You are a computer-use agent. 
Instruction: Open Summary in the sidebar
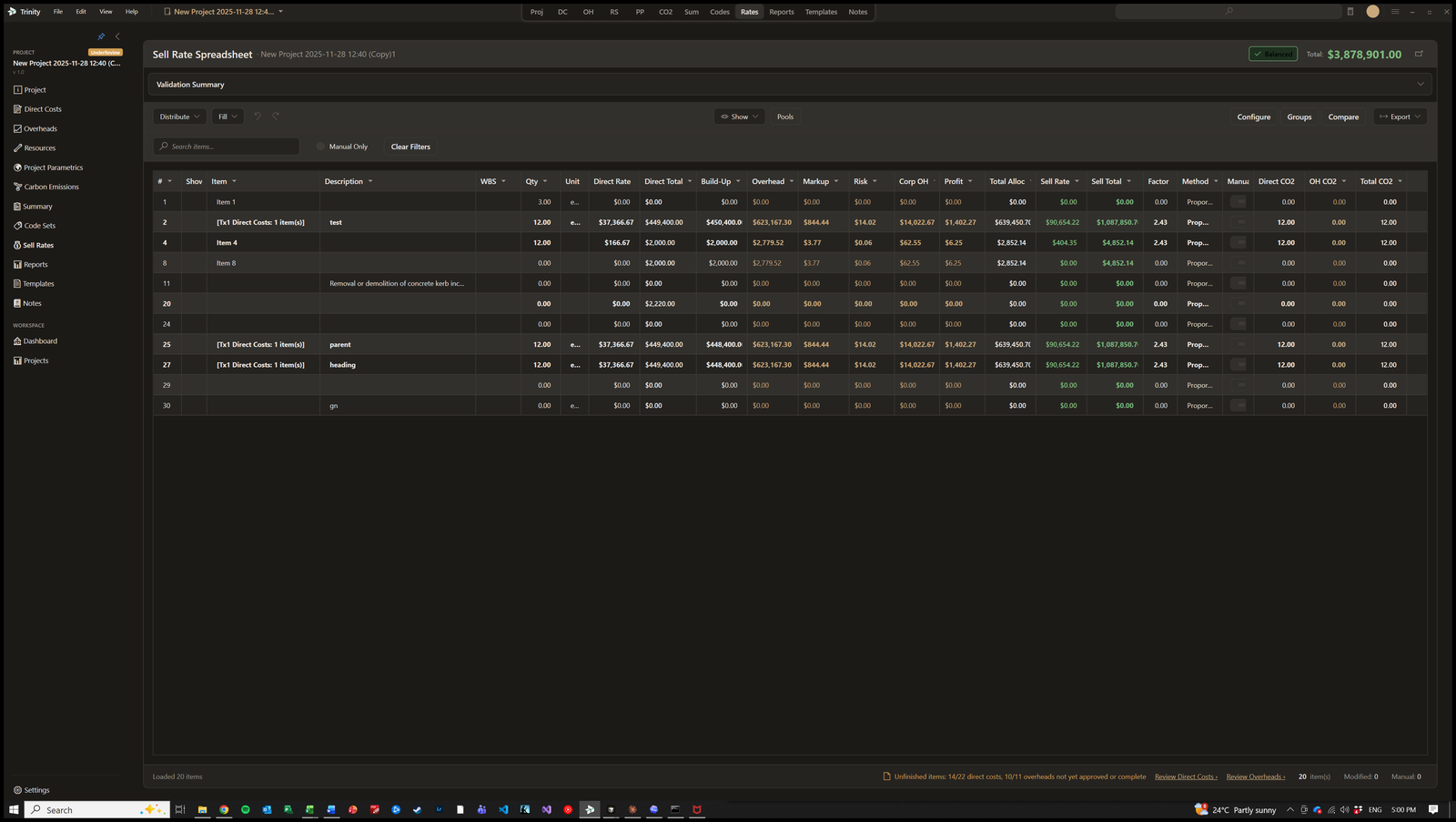pyautogui.click(x=33, y=207)
